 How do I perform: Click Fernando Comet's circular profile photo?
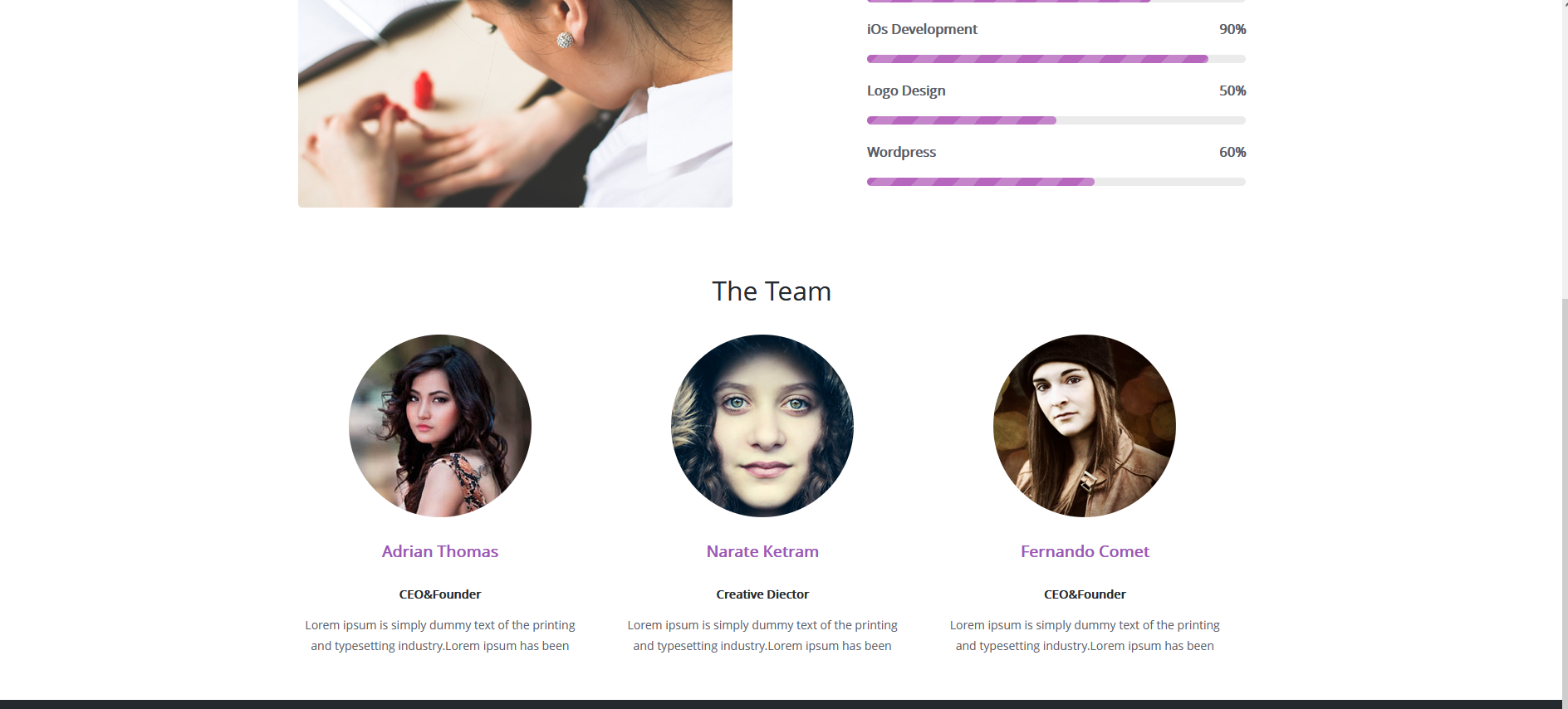tap(1085, 426)
